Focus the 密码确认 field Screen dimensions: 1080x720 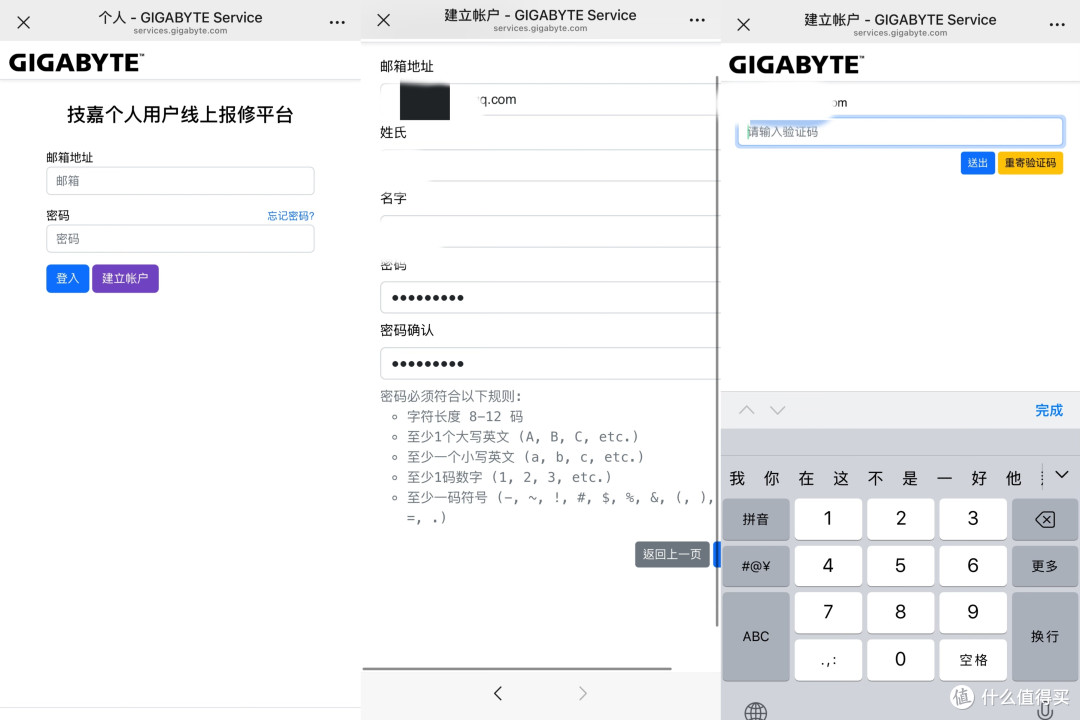coord(550,363)
